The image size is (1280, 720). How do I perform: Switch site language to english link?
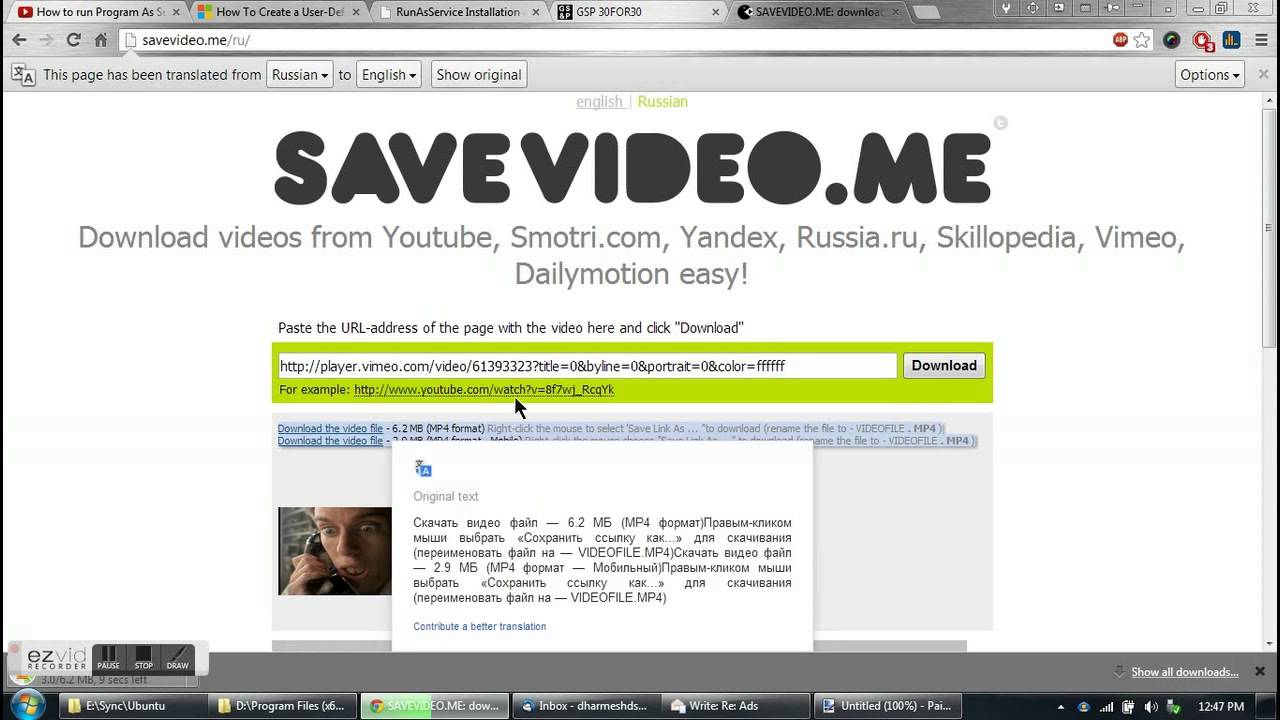[x=599, y=102]
